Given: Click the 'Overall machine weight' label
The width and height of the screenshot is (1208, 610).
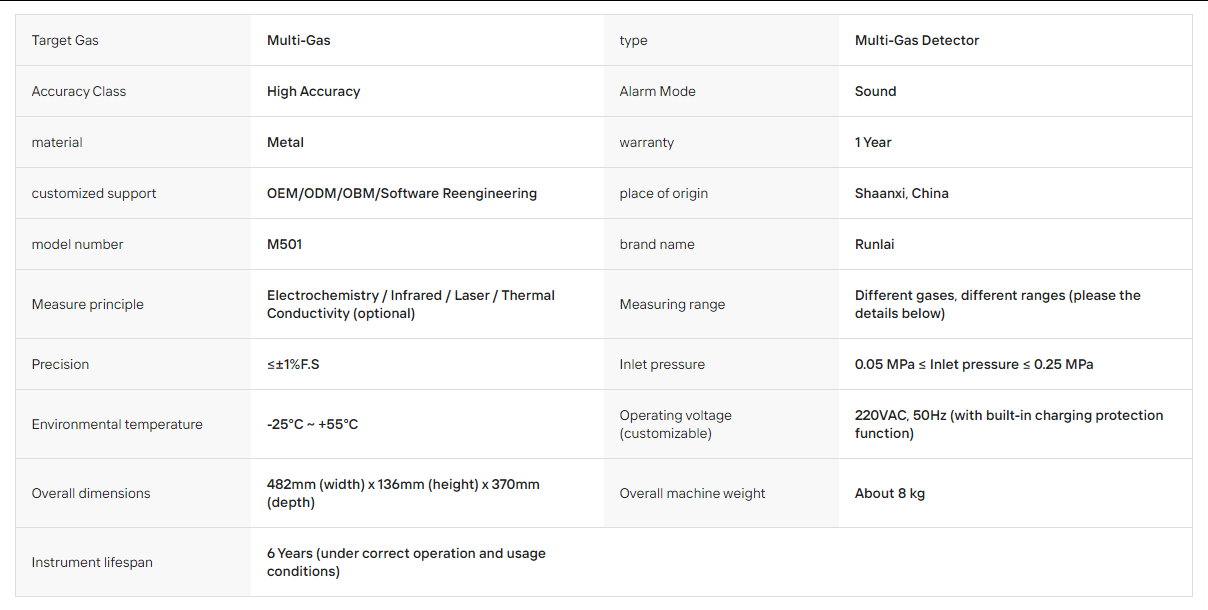Looking at the screenshot, I should (692, 493).
